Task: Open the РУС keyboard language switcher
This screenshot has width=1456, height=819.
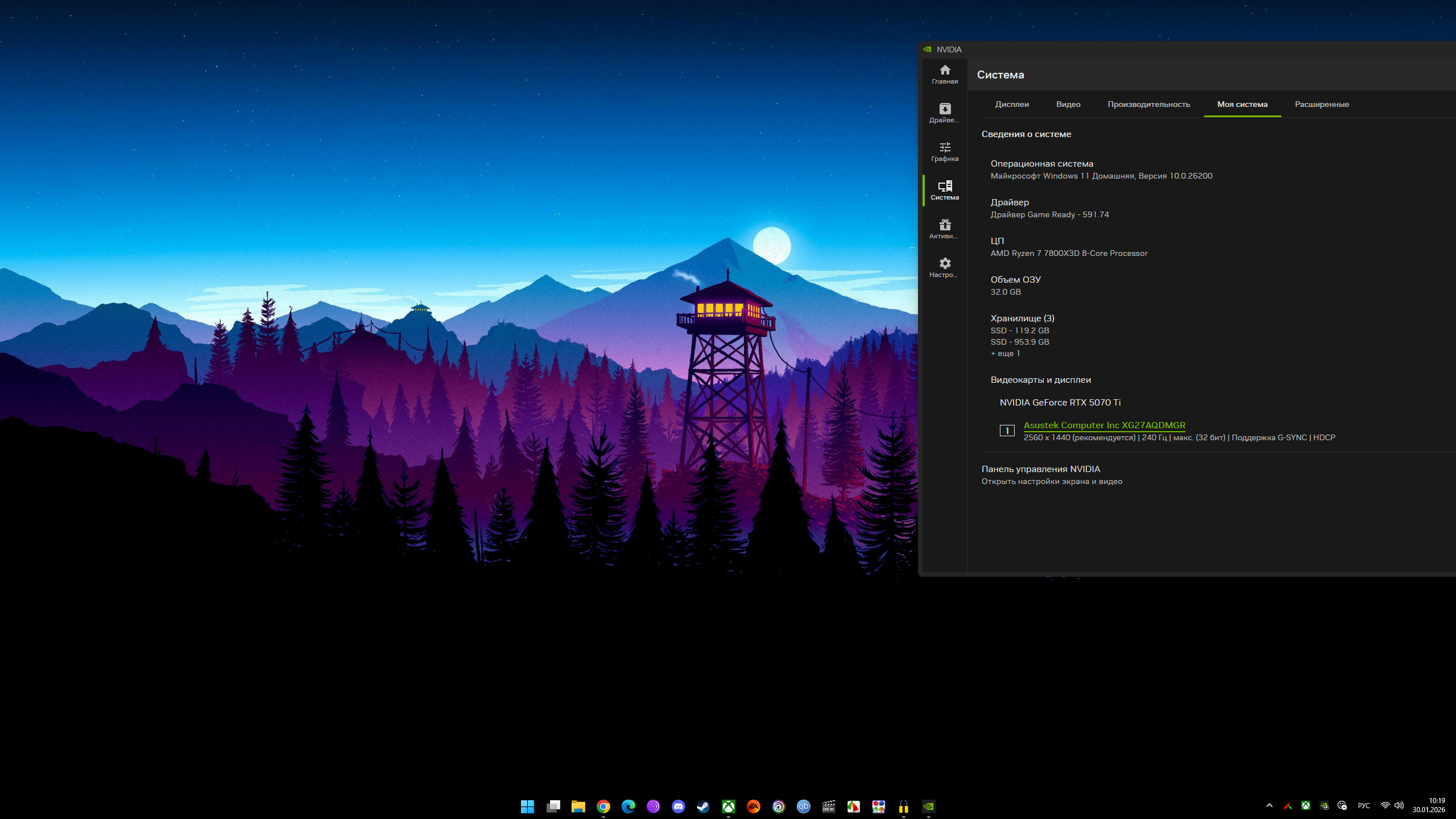Action: (x=1363, y=805)
